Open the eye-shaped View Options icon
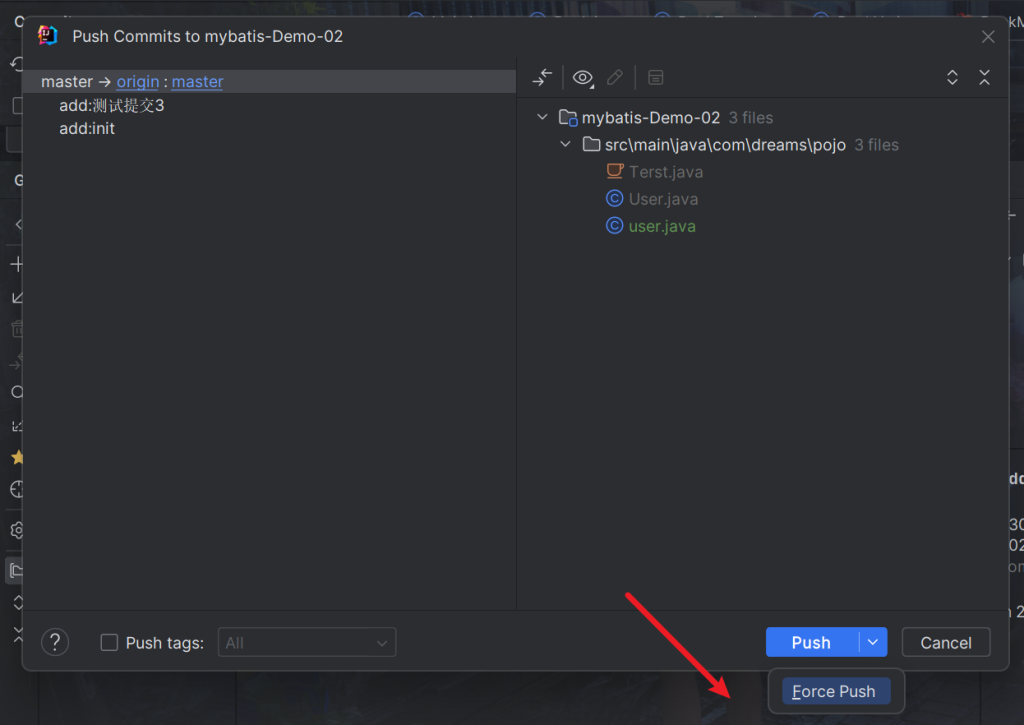1024x725 pixels. (x=582, y=77)
